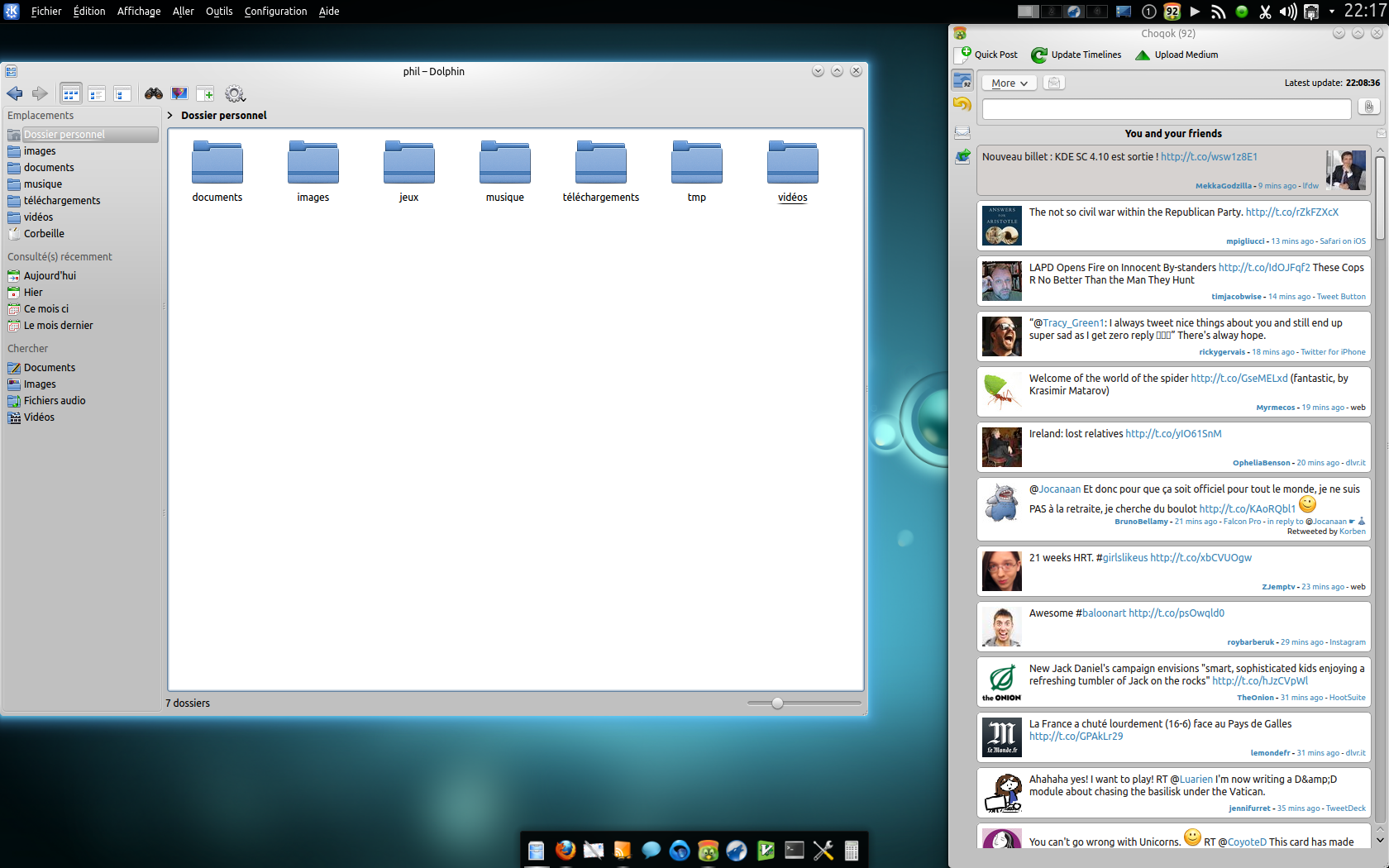Adjust the Dolphin icon zoom slider
The image size is (1389, 868).
point(777,703)
